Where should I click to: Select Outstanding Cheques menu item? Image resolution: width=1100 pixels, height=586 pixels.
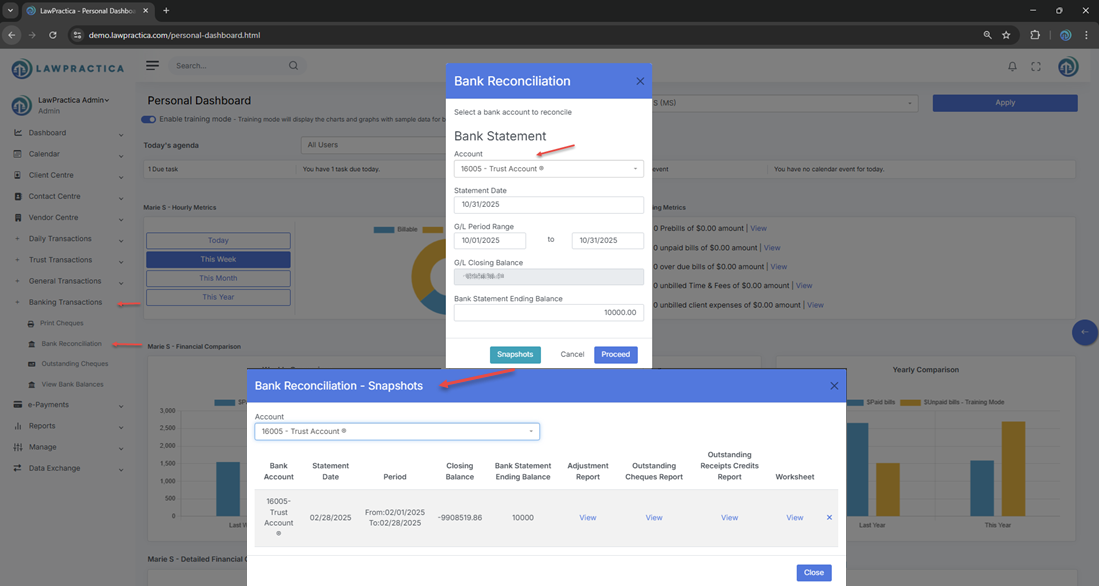[x=74, y=364]
